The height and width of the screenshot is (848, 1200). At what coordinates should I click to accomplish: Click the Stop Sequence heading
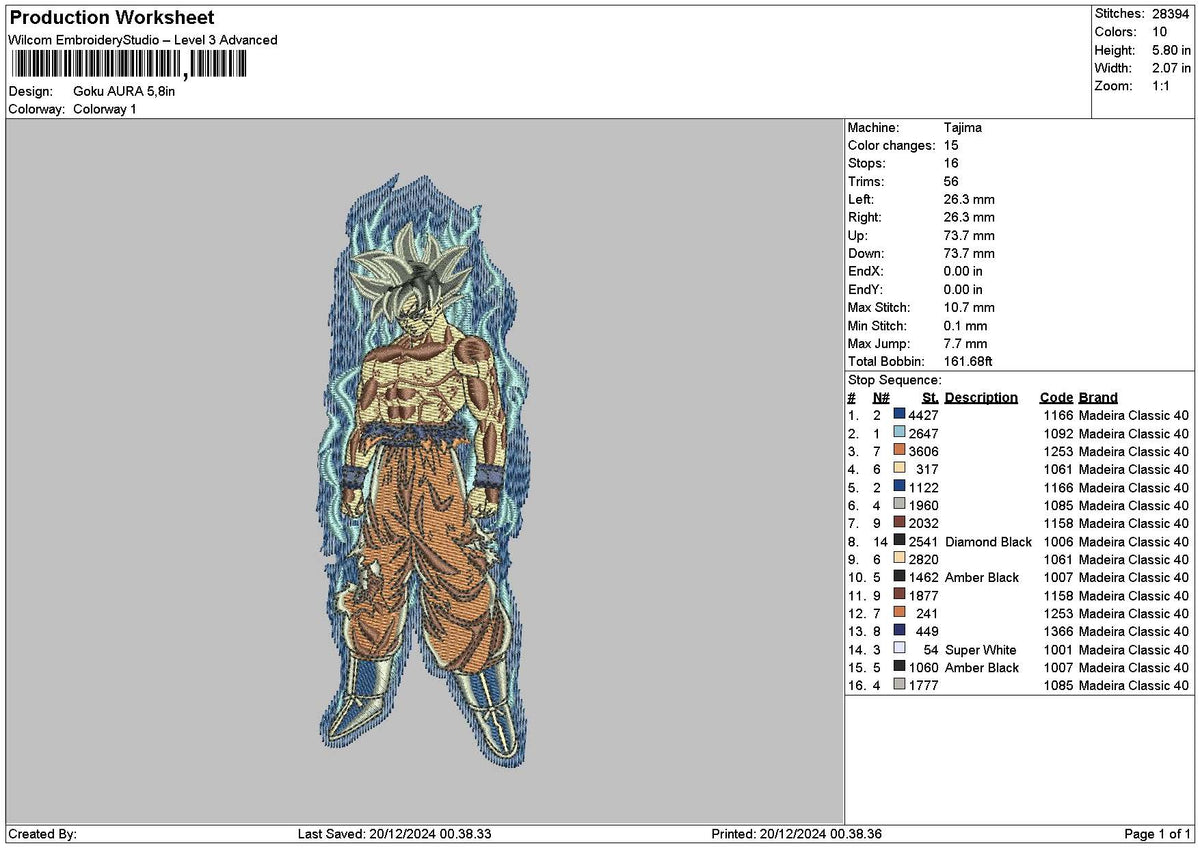894,380
